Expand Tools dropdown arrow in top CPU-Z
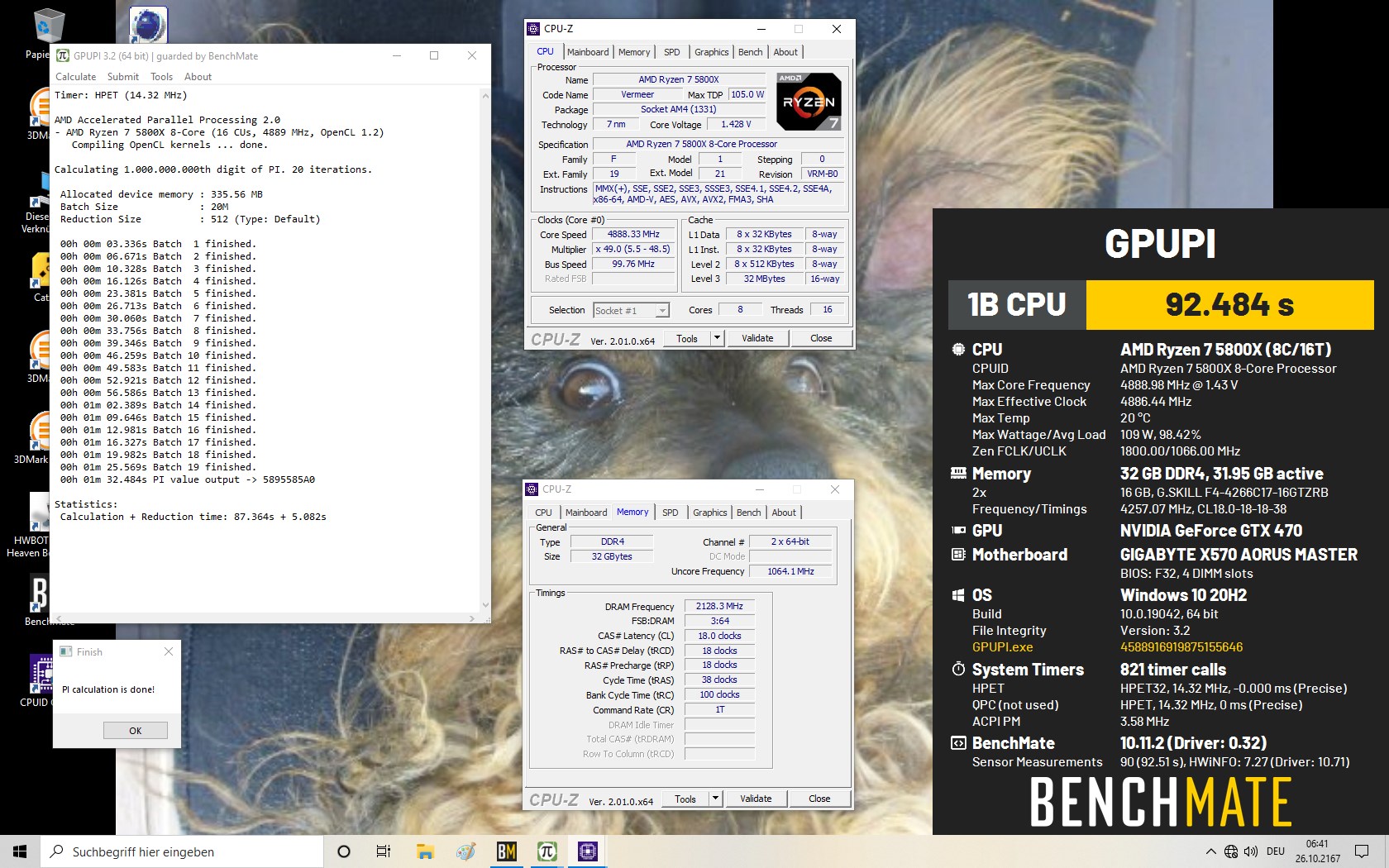The image size is (1389, 868). tap(717, 338)
